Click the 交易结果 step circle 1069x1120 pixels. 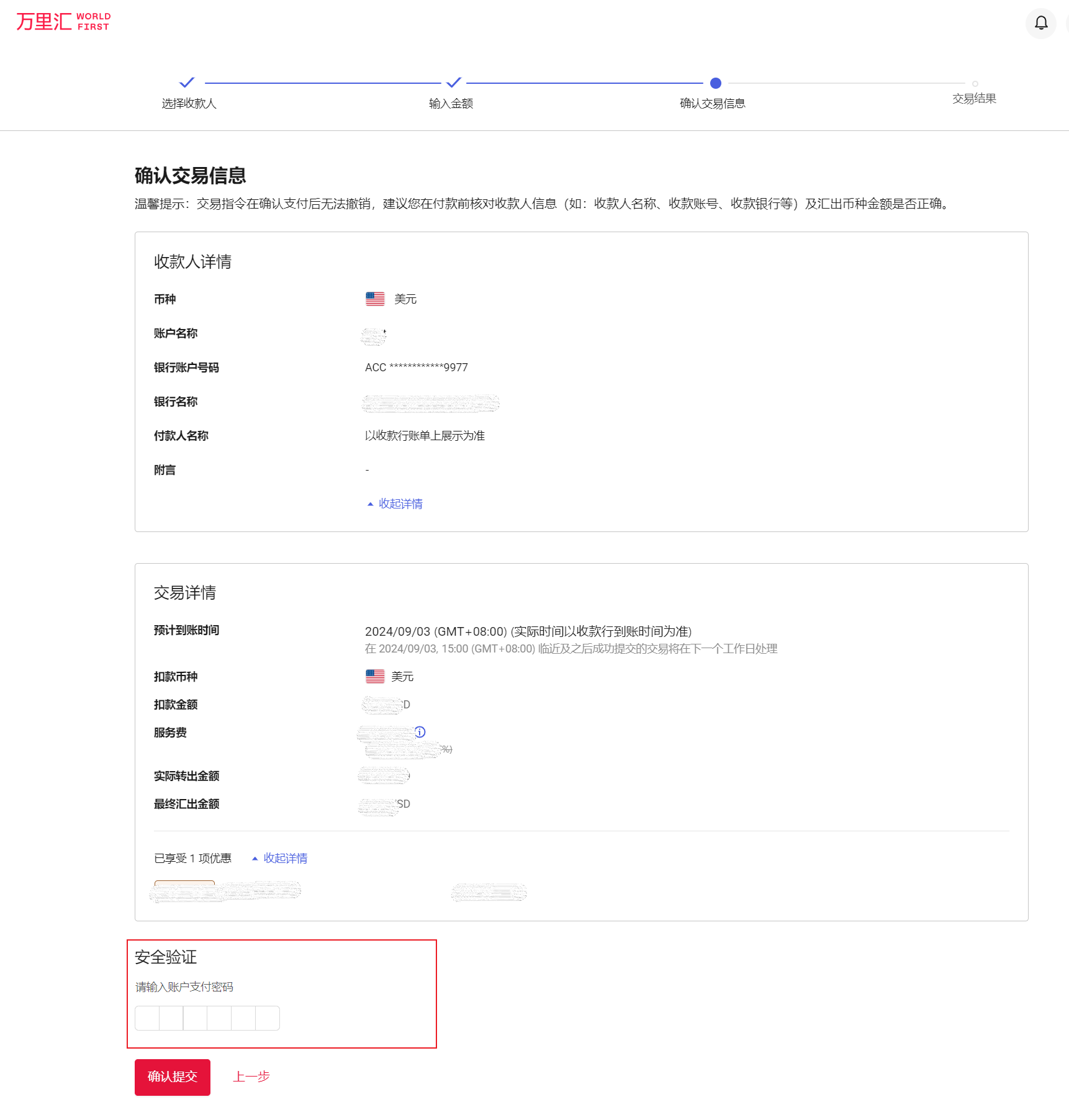tap(975, 83)
